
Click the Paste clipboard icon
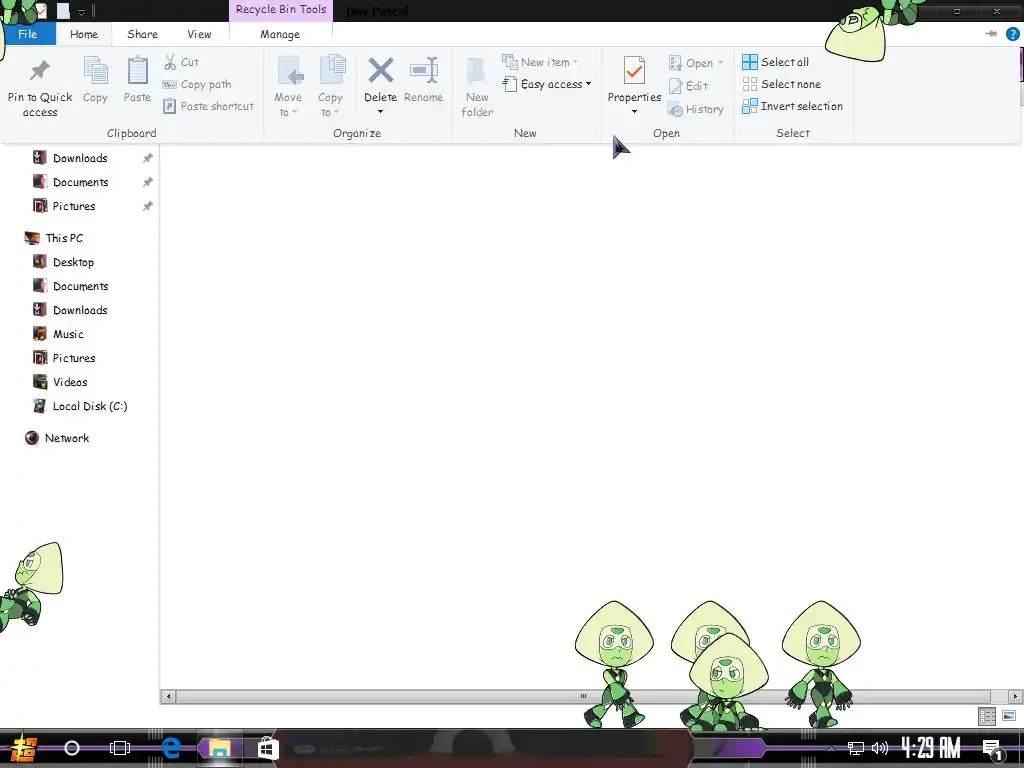[137, 71]
